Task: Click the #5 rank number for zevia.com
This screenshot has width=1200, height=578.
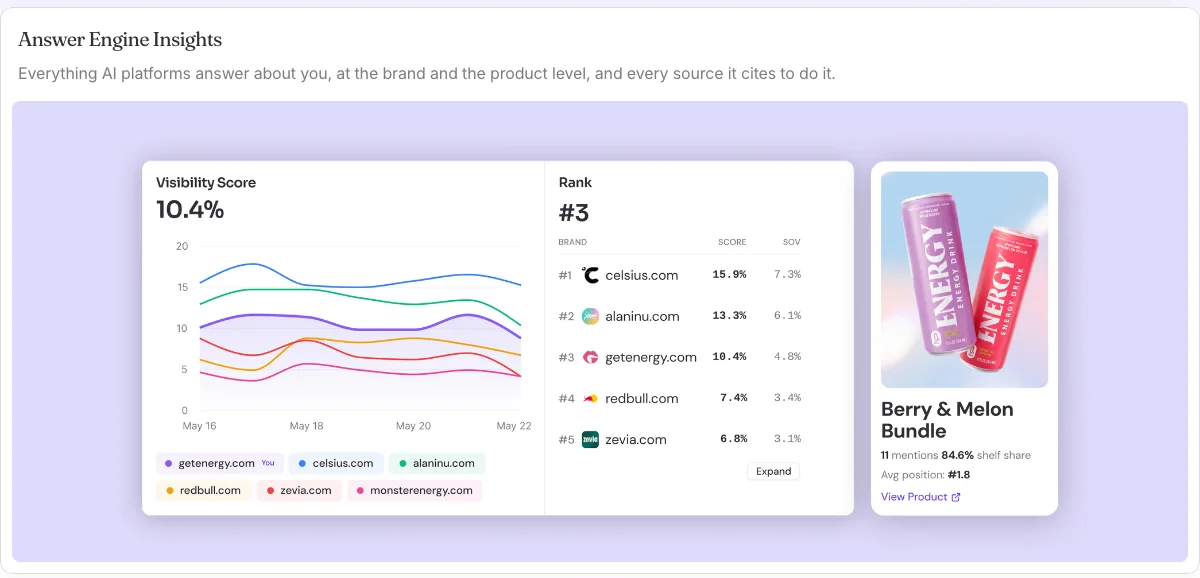Action: (x=566, y=439)
